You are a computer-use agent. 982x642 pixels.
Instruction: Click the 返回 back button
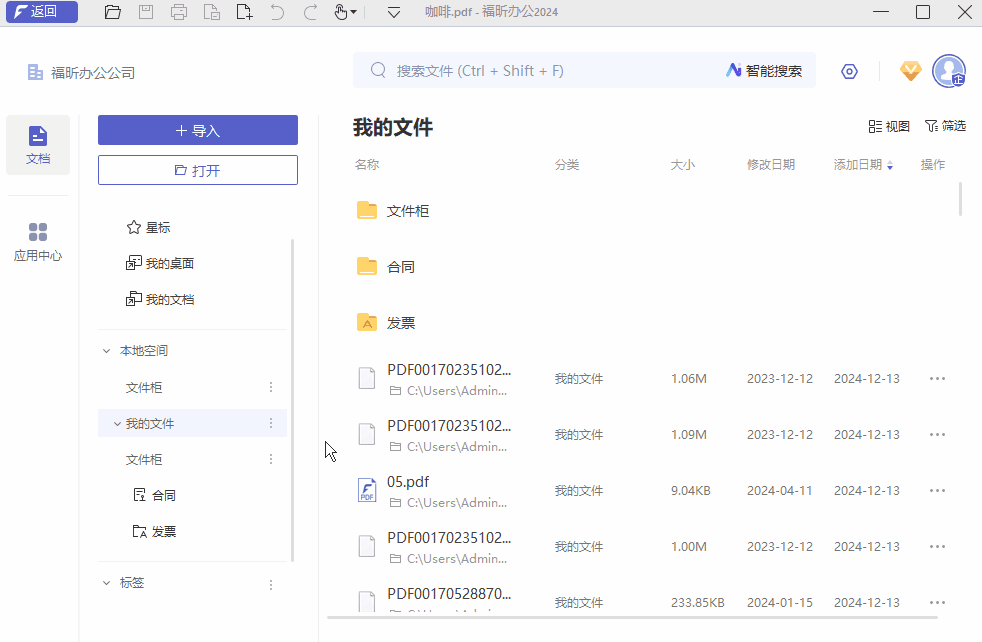coord(41,12)
